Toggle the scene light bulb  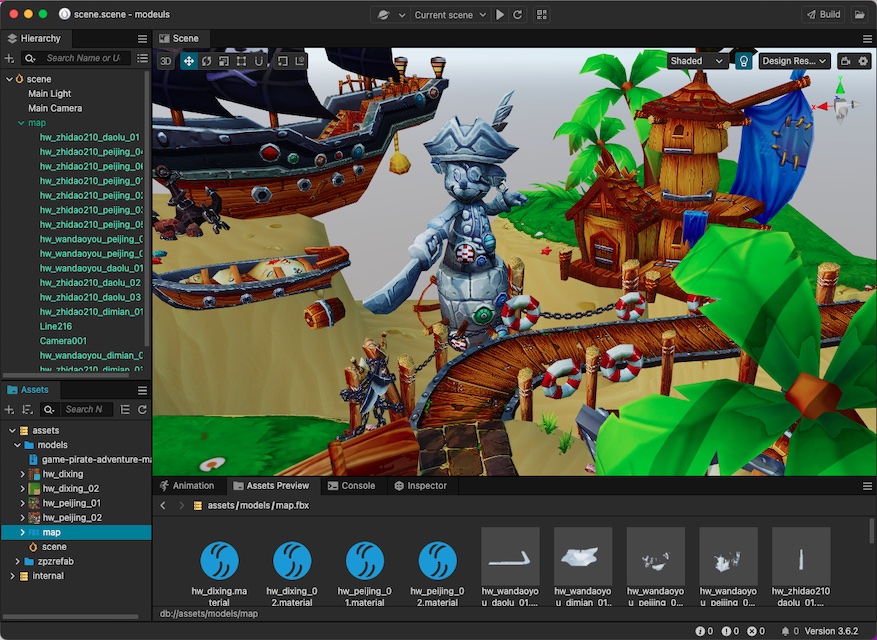point(743,61)
